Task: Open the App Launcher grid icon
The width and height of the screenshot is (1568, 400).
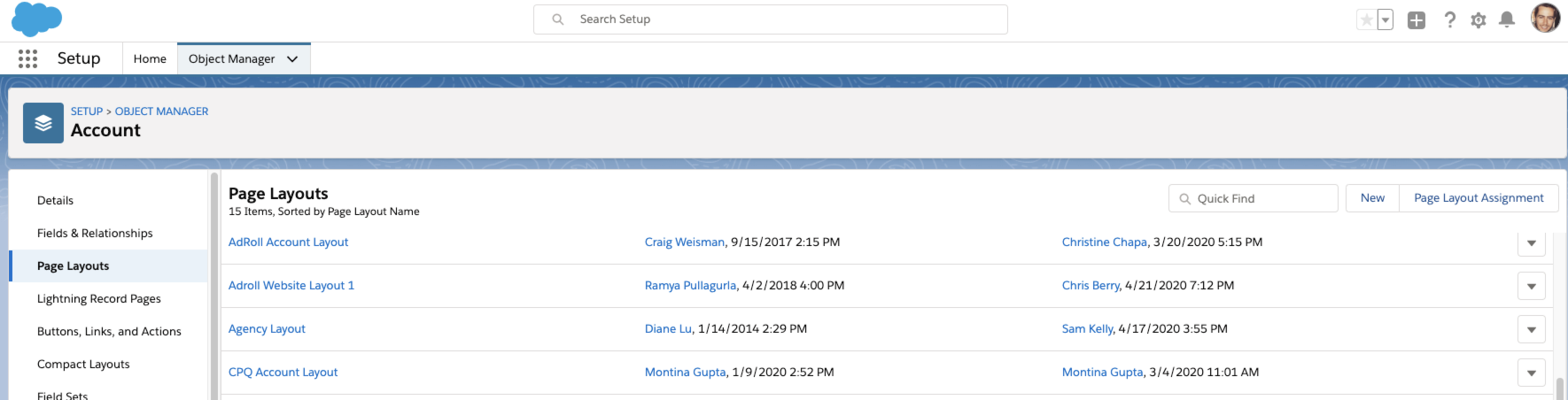Action: pyautogui.click(x=28, y=58)
